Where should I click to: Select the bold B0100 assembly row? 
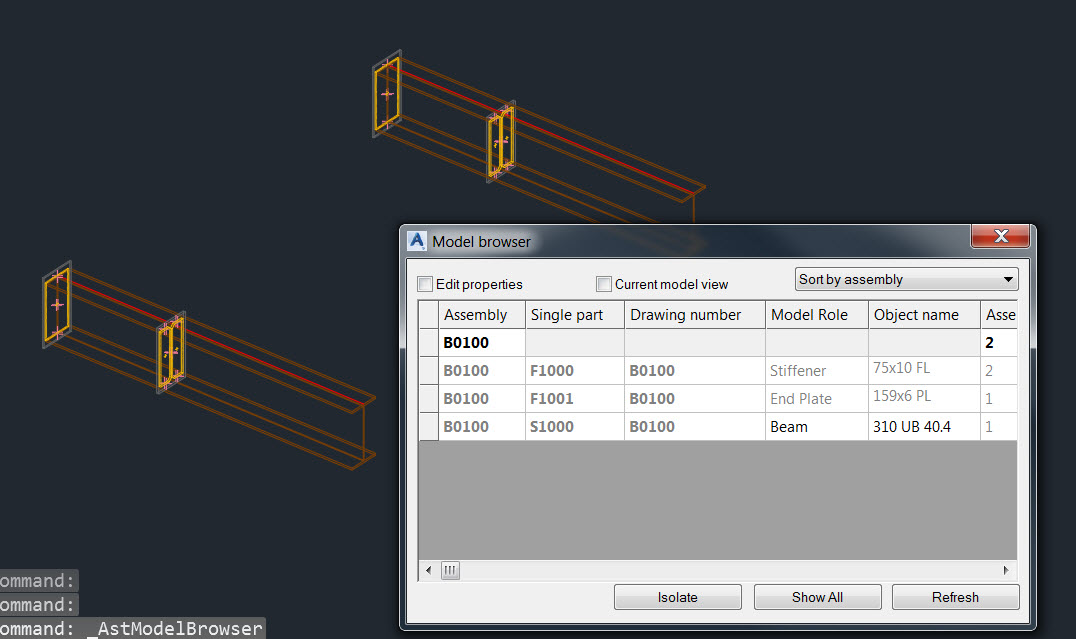click(x=476, y=342)
